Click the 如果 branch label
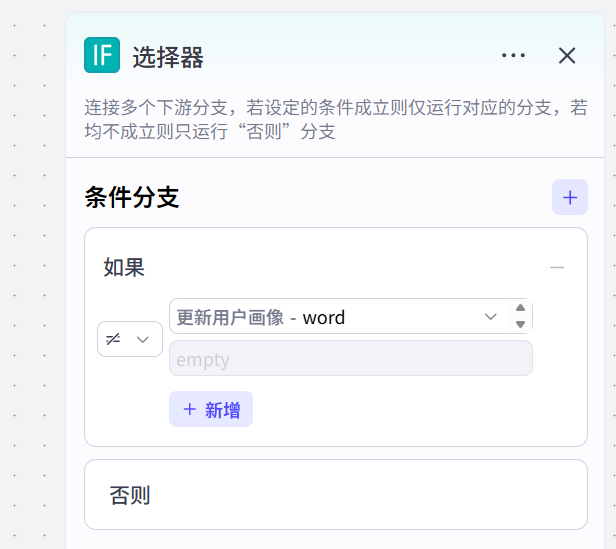 [x=124, y=268]
